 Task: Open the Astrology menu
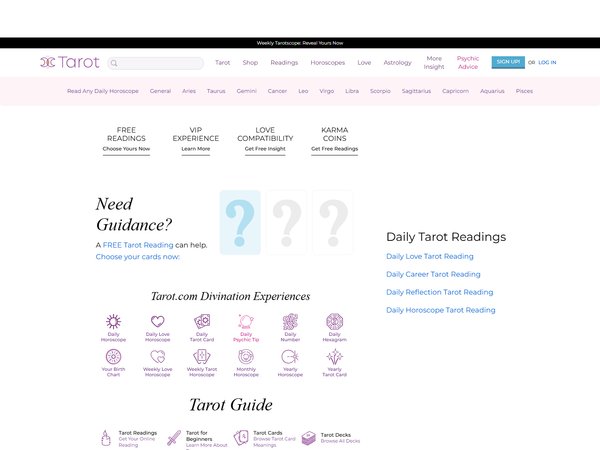coord(398,62)
